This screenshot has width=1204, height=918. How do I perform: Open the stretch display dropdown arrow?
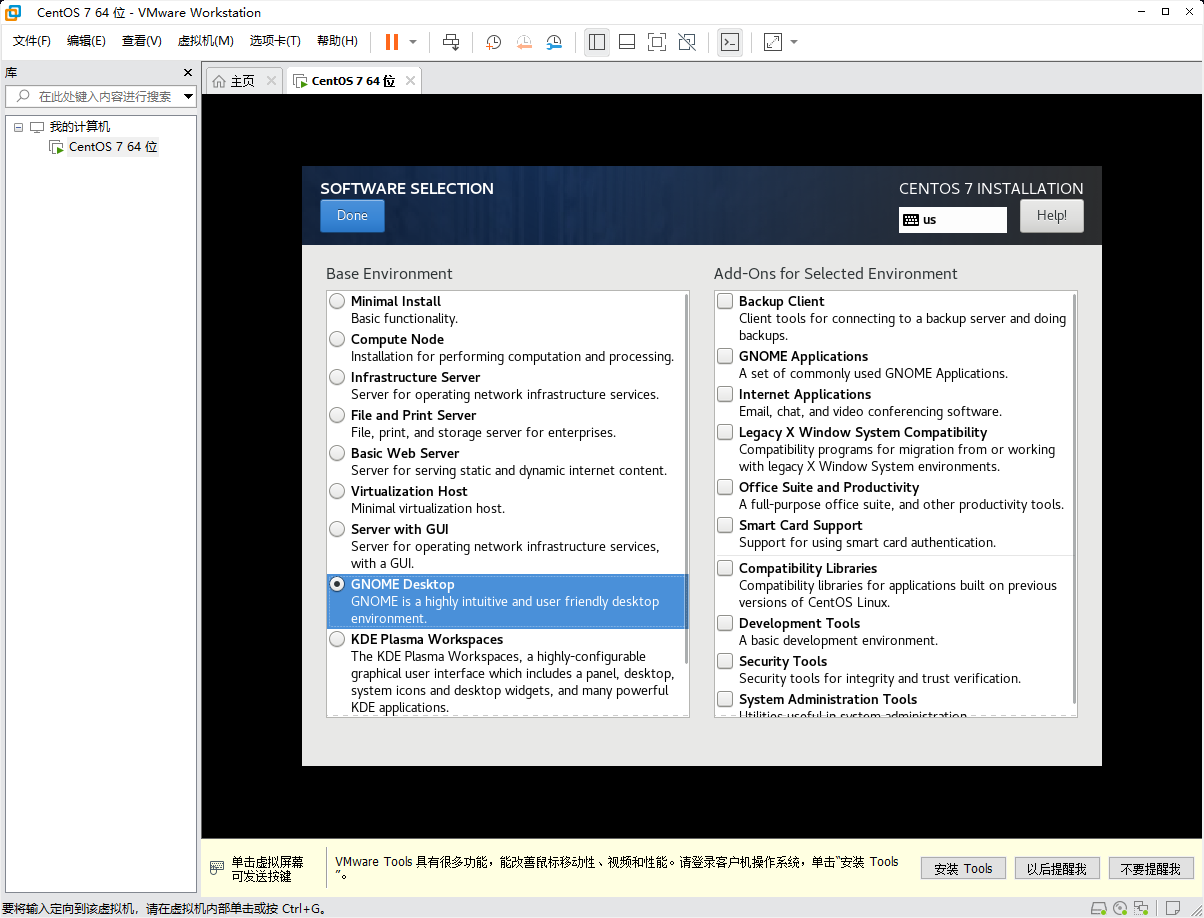794,42
